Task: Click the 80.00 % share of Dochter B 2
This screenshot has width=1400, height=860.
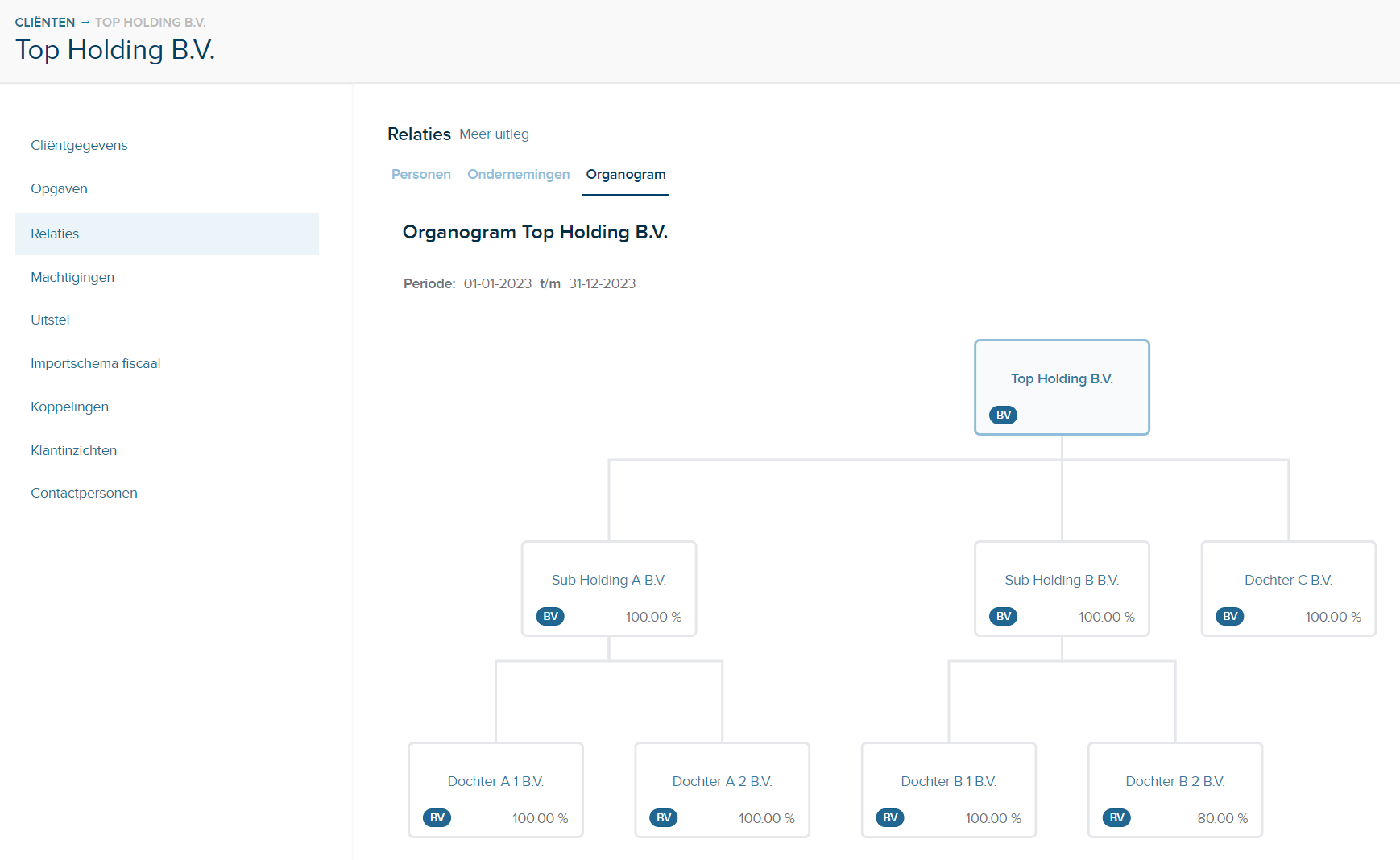Action: 1222,819
